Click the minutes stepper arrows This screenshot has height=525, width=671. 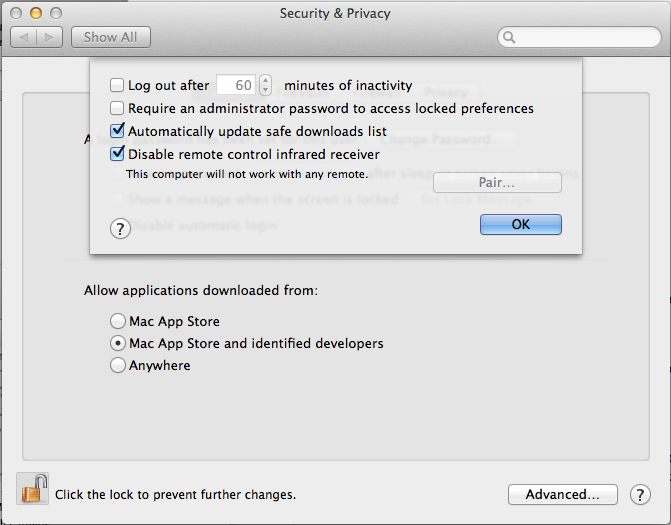[265, 86]
